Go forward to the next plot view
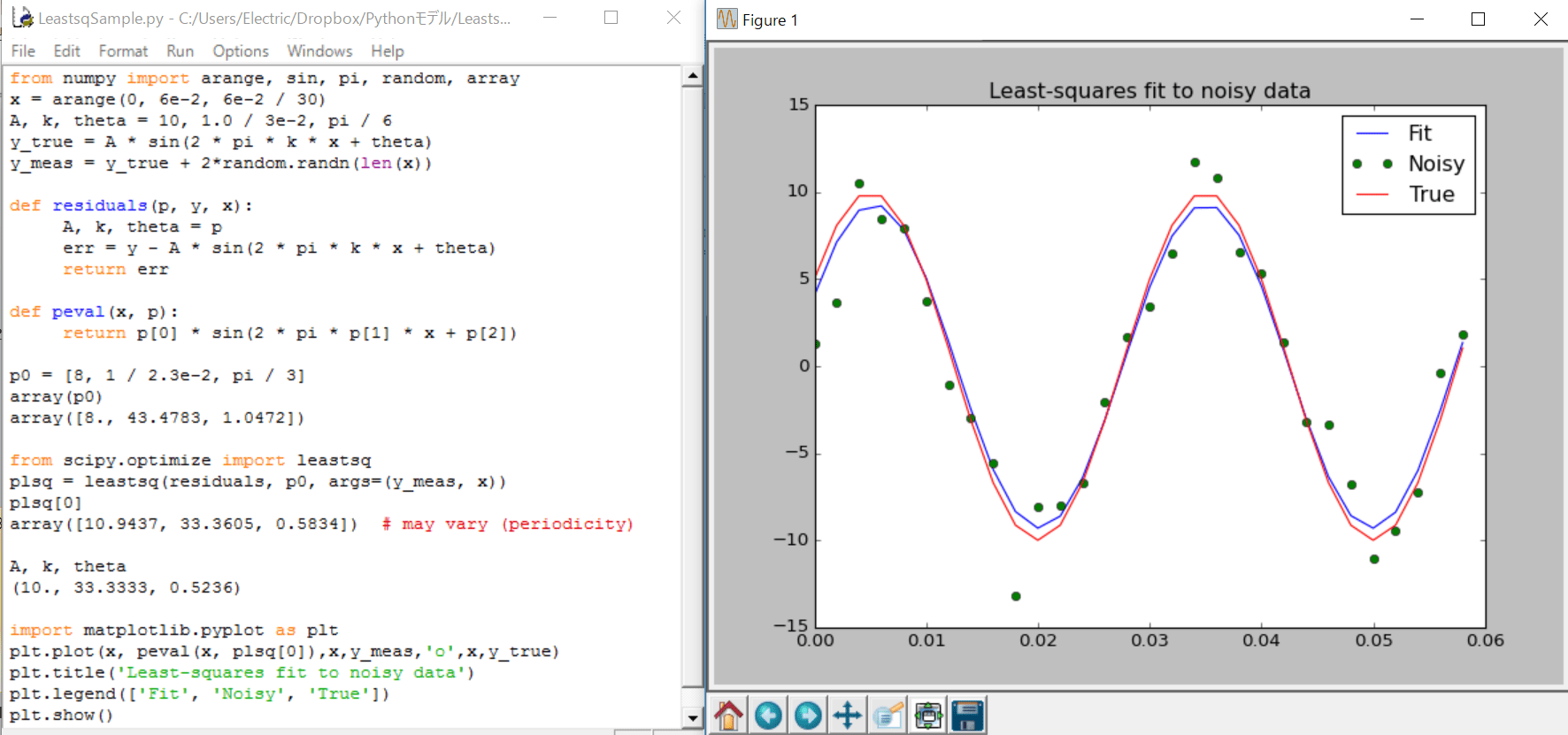Viewport: 1568px width, 735px height. (808, 715)
